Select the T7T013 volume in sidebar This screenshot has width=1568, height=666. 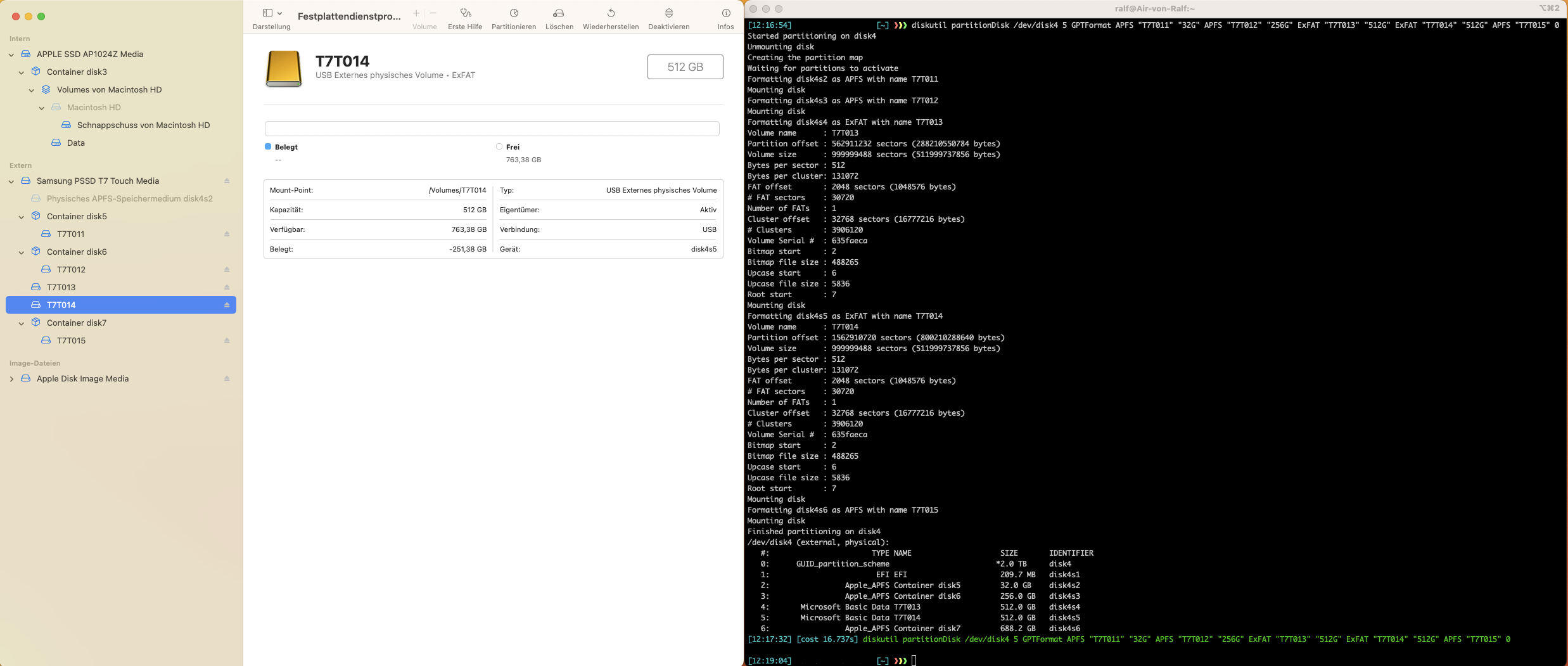click(61, 287)
